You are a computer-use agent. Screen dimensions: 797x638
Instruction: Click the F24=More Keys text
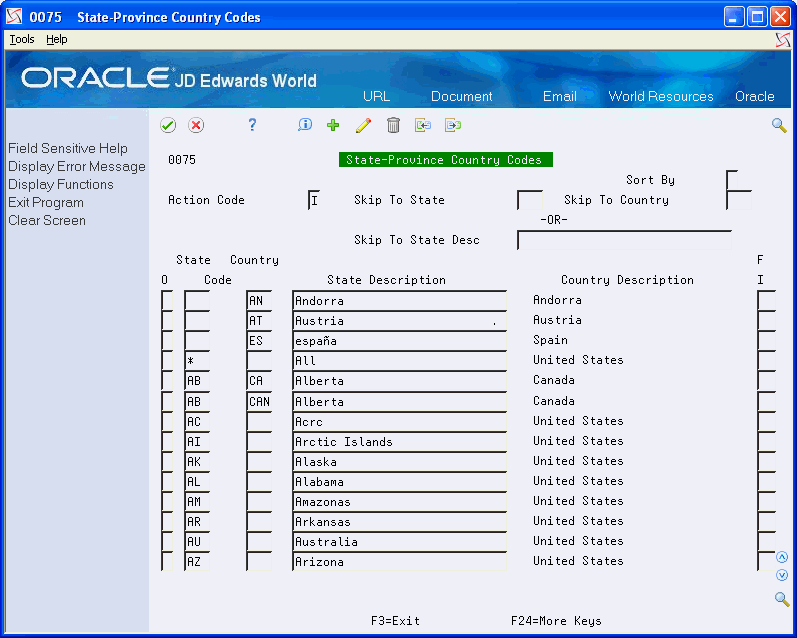(x=556, y=621)
